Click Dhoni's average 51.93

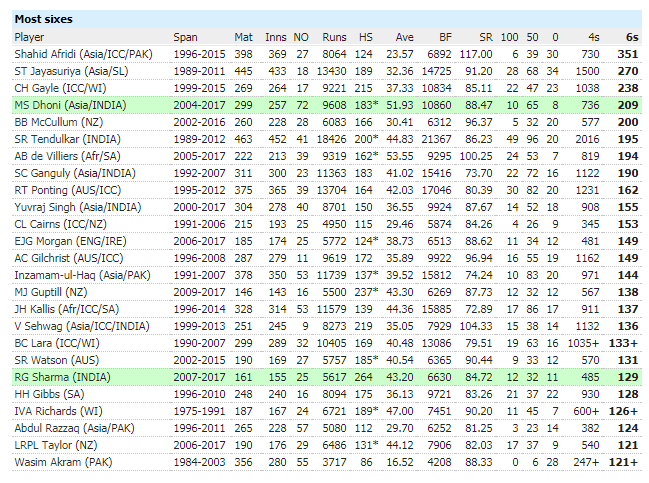pos(400,105)
